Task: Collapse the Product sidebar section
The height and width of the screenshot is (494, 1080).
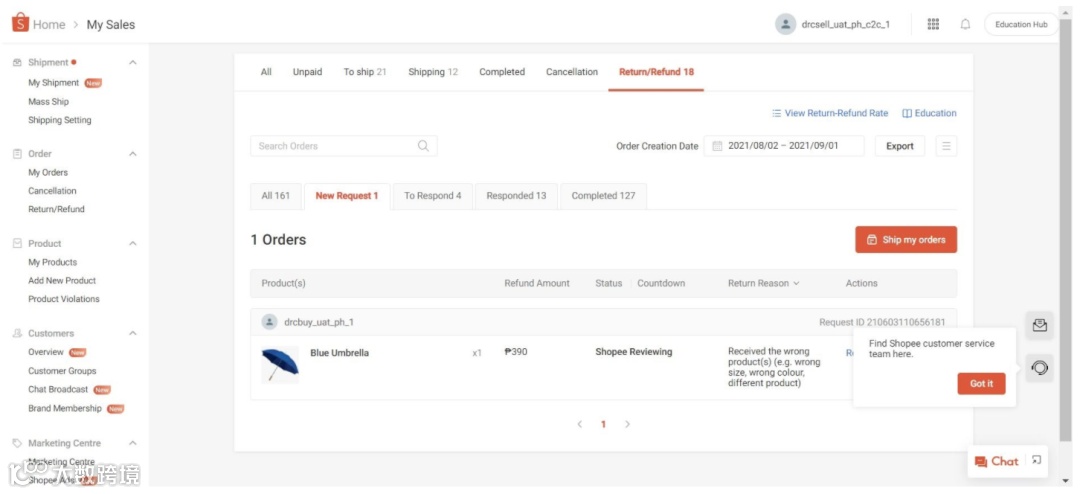Action: (x=133, y=243)
